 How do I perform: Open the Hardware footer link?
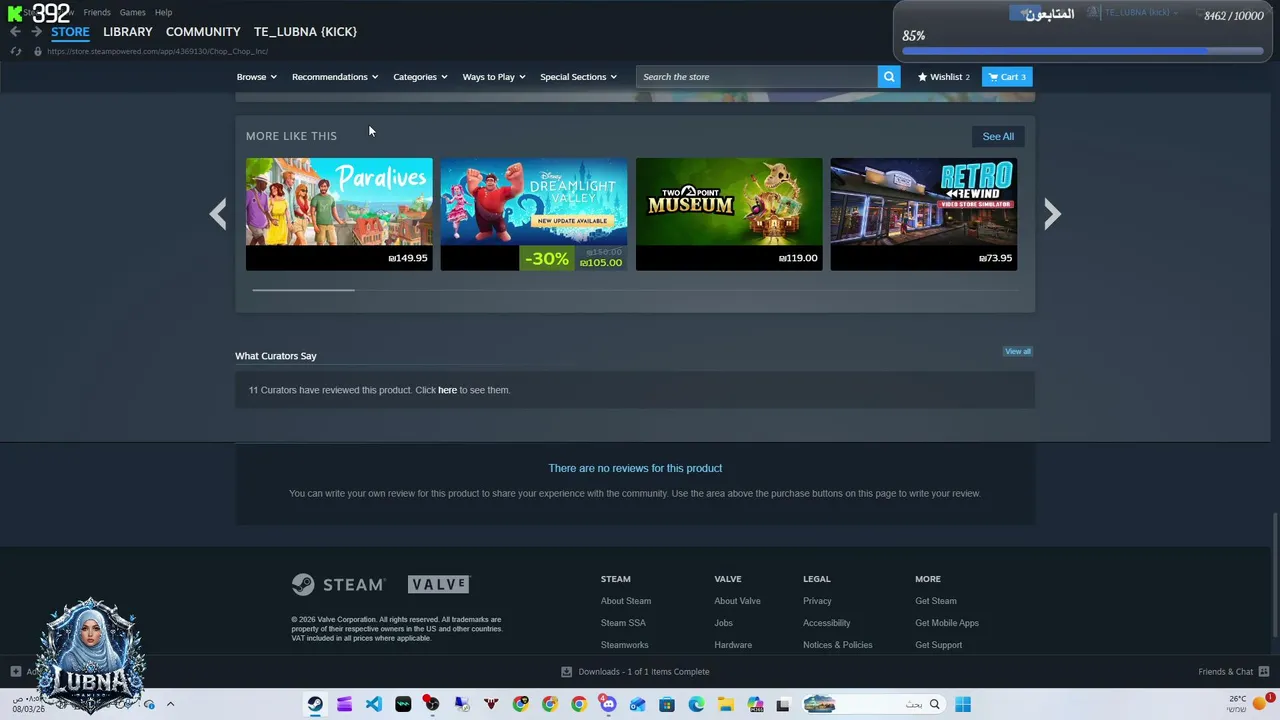[x=733, y=645]
